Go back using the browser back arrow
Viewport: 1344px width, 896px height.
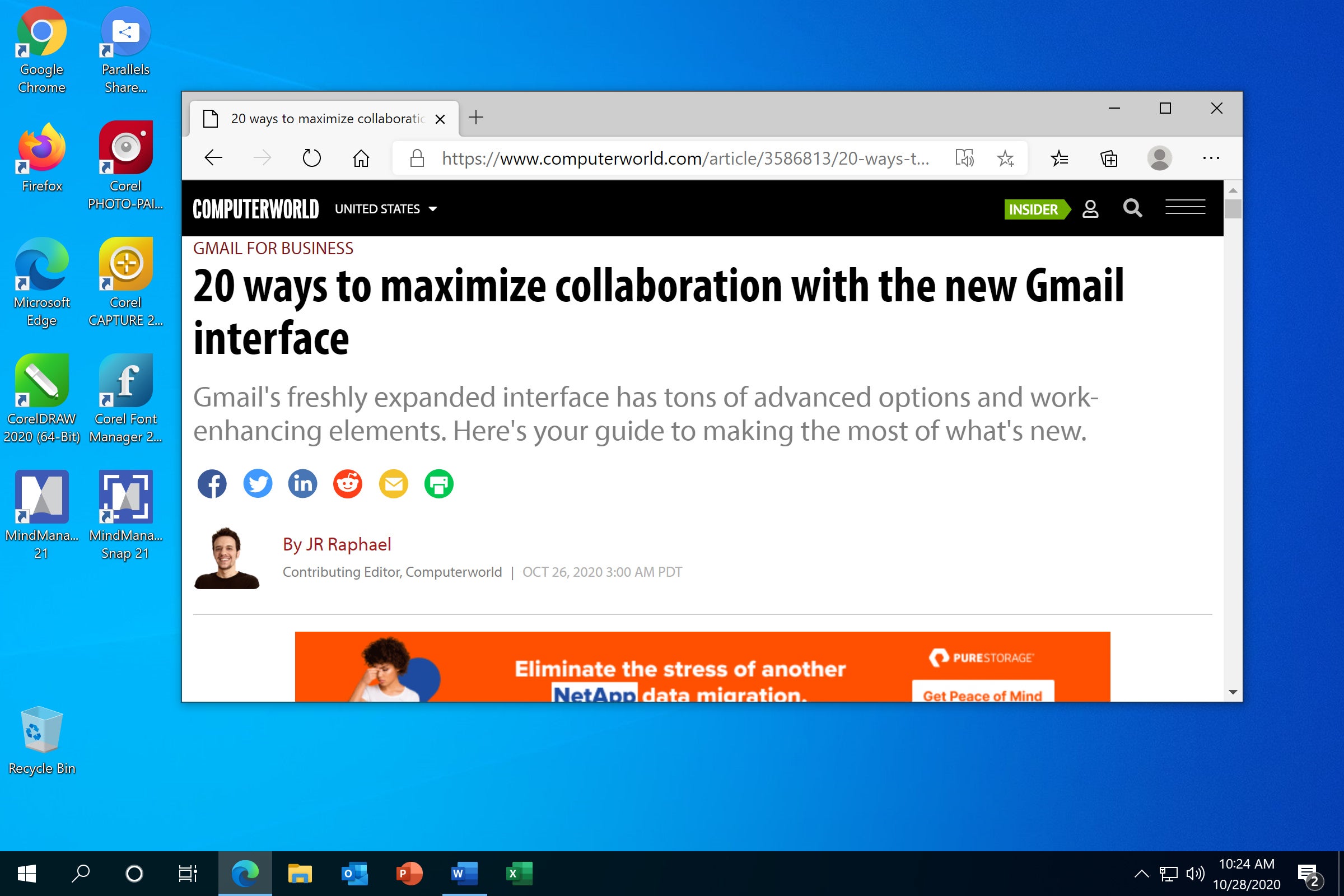click(x=213, y=158)
